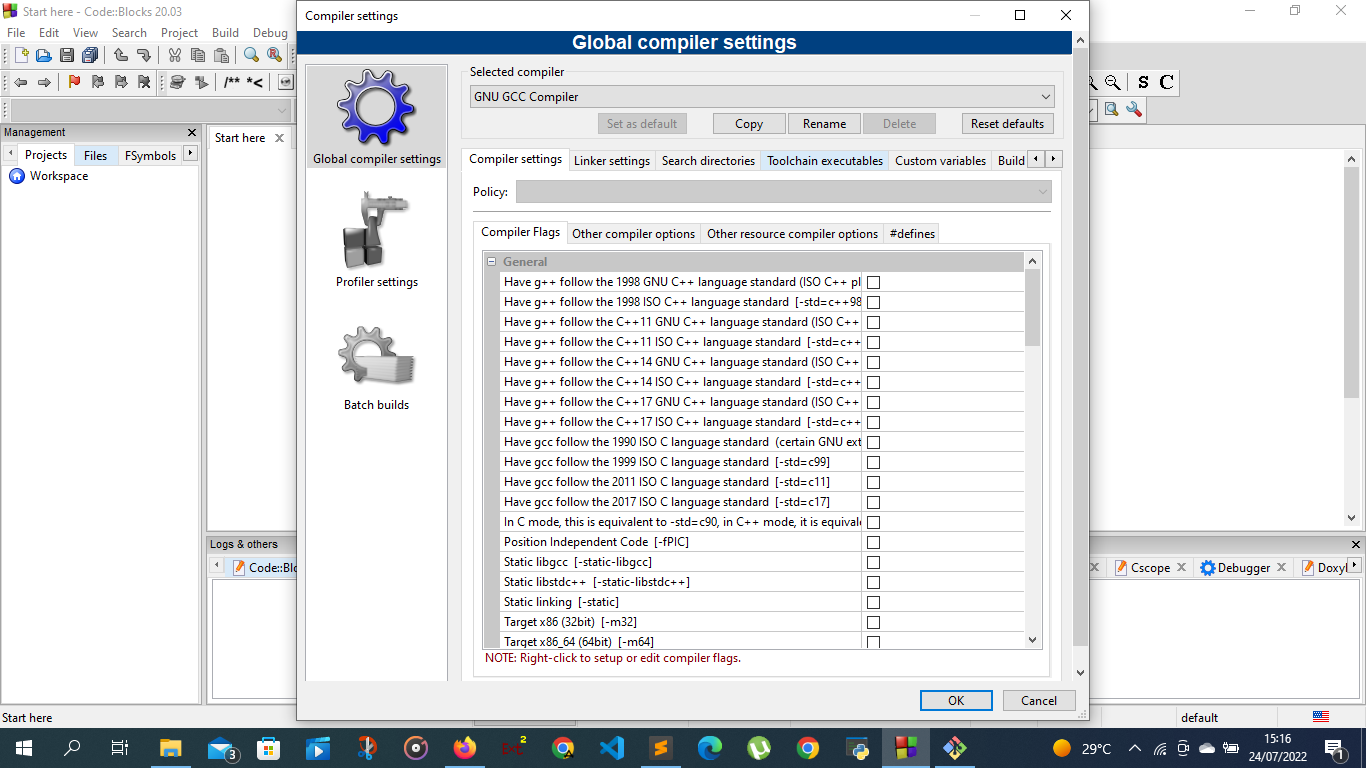The image size is (1366, 768).
Task: Switch to Linker settings tab
Action: tap(612, 160)
